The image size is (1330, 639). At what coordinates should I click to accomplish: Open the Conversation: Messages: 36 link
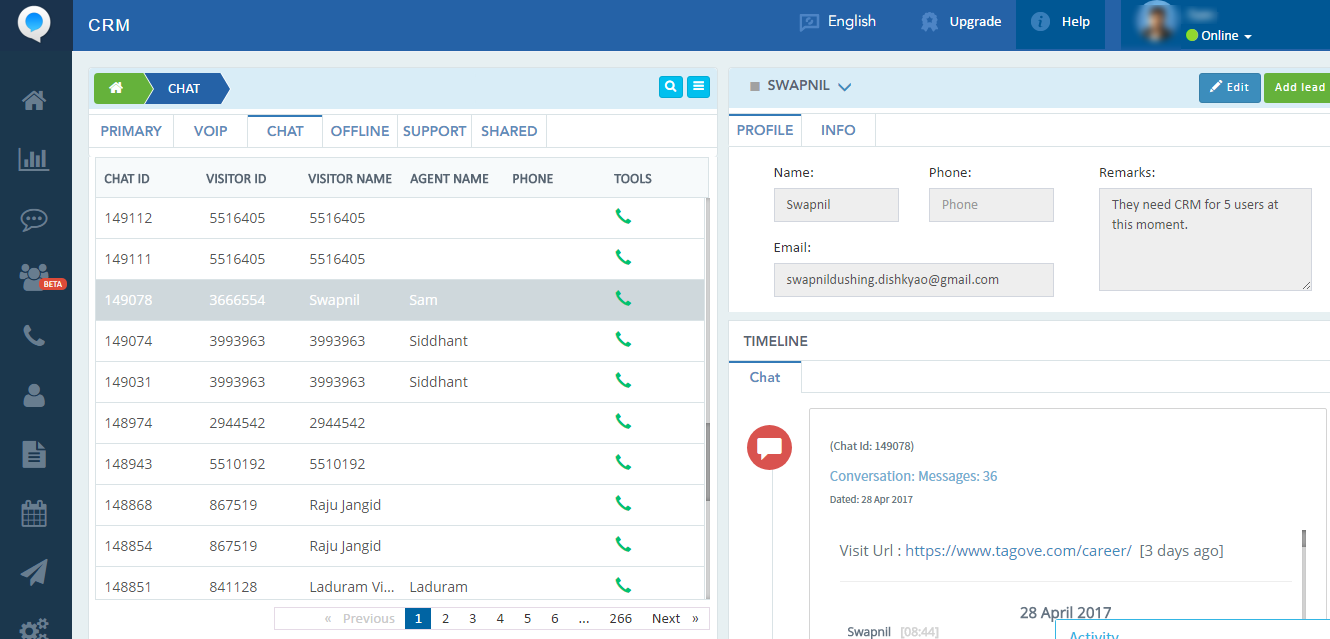coord(911,476)
